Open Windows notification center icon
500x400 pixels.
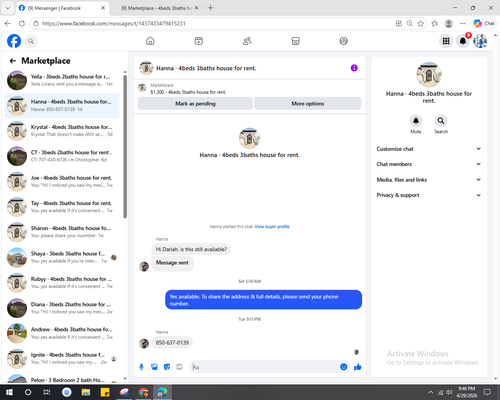pos(487,392)
